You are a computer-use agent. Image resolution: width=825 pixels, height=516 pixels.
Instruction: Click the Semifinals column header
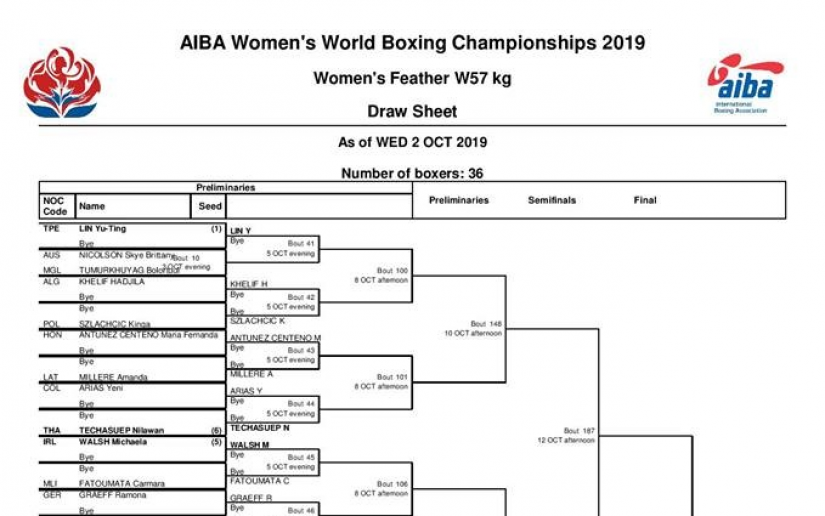[x=552, y=200]
